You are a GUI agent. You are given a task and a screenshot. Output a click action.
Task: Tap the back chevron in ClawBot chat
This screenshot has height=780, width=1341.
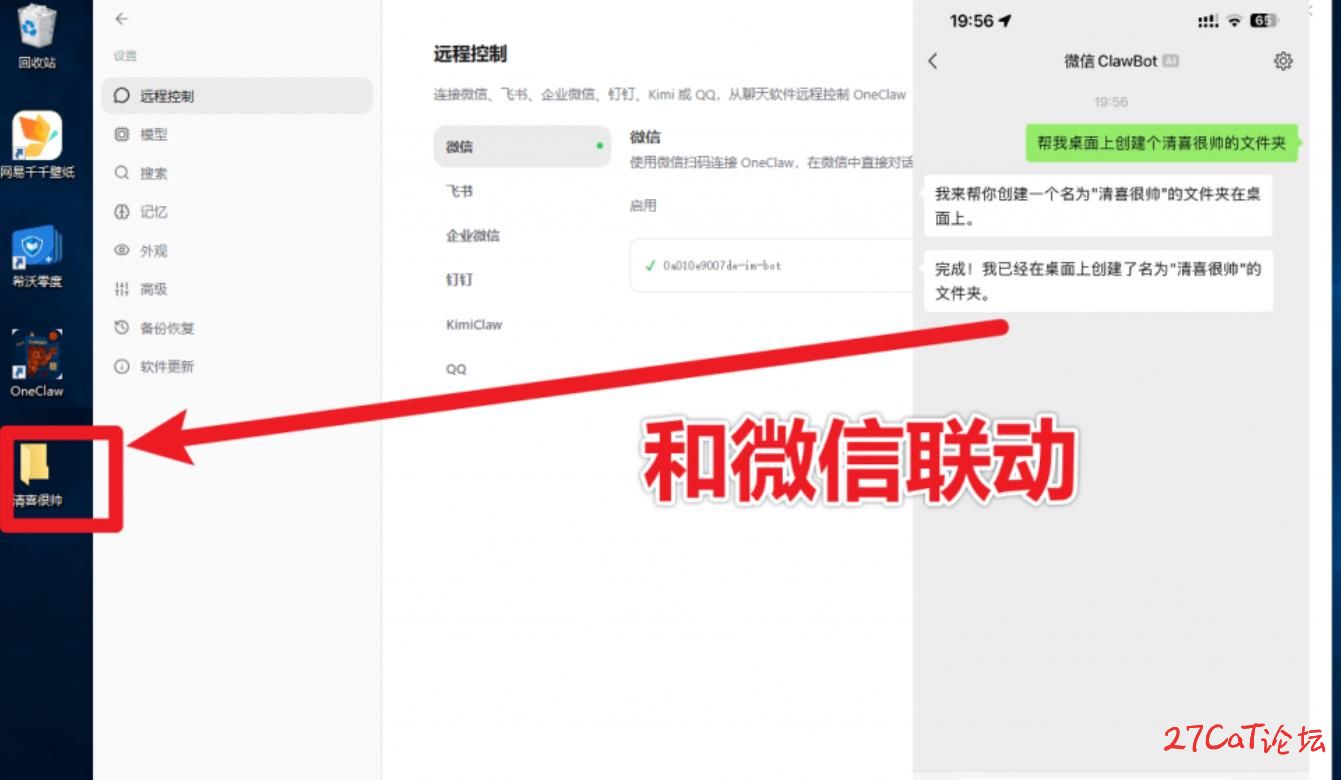[x=933, y=61]
